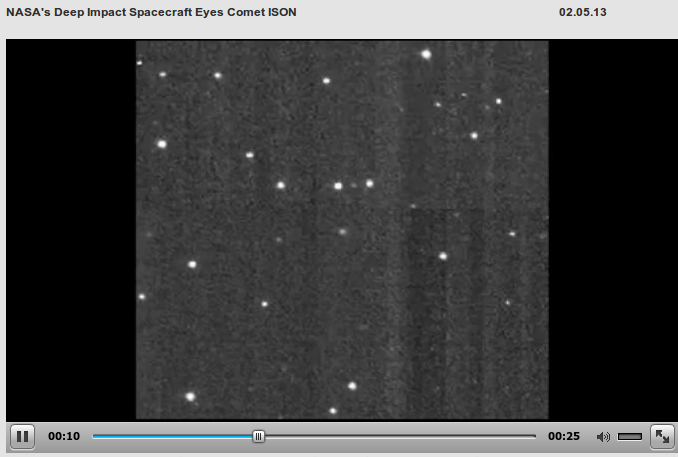Pause the video playback
The image size is (678, 457).
click(x=22, y=437)
